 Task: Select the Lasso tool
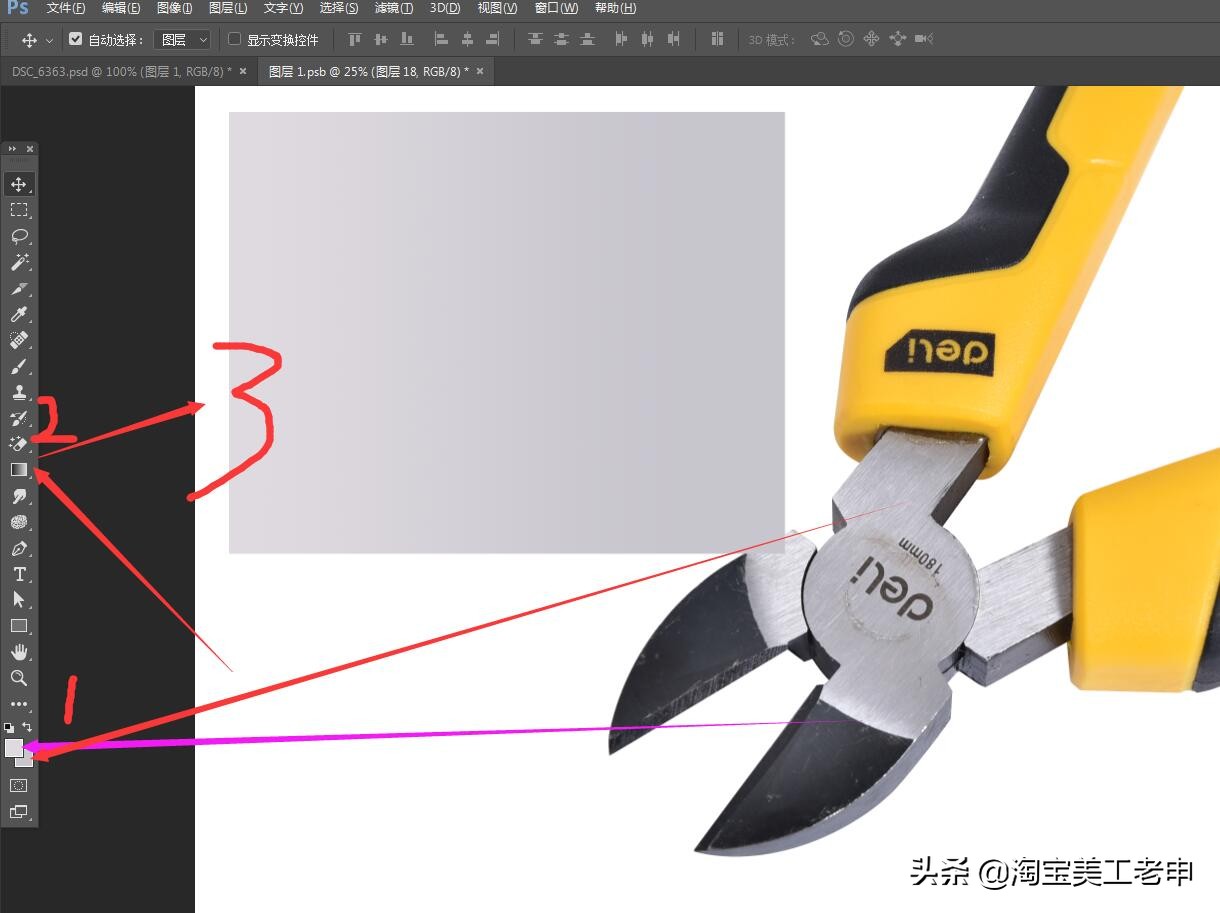(x=19, y=236)
